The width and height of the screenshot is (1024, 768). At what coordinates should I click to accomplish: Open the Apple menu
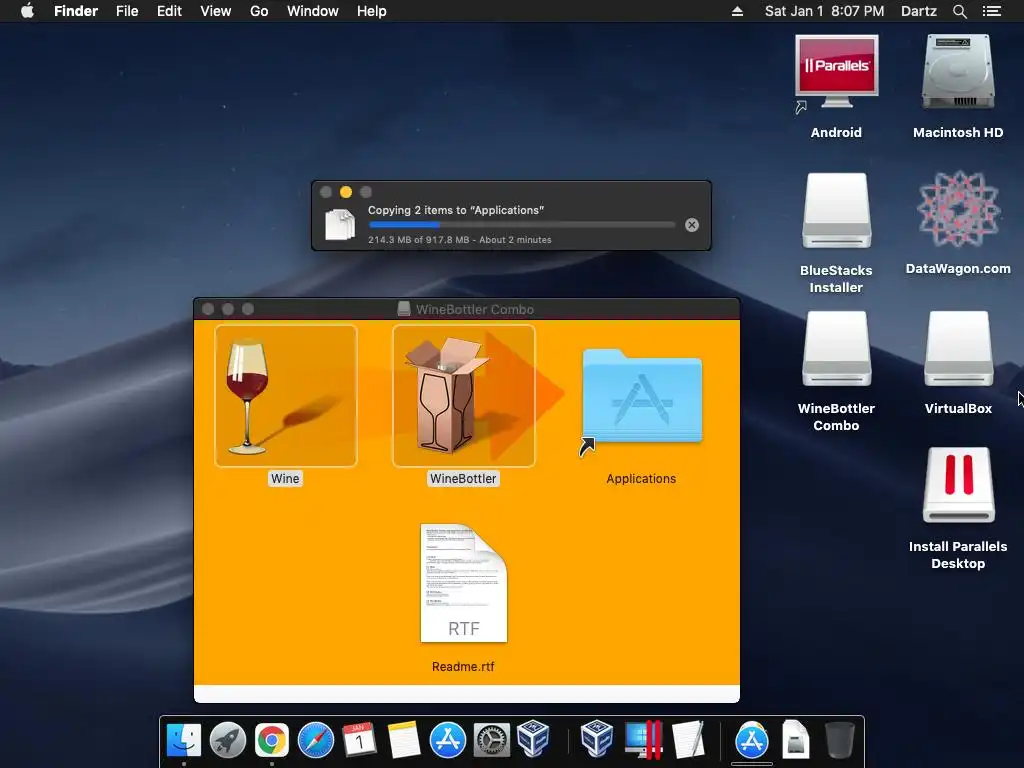(27, 11)
